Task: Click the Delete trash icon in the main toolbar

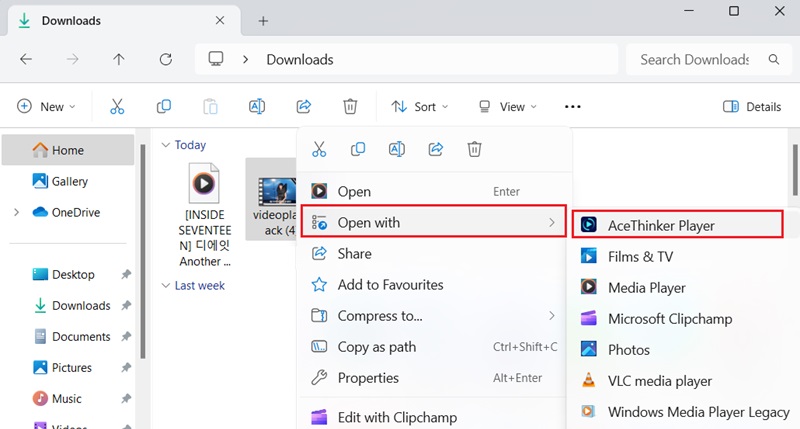Action: coord(350,107)
